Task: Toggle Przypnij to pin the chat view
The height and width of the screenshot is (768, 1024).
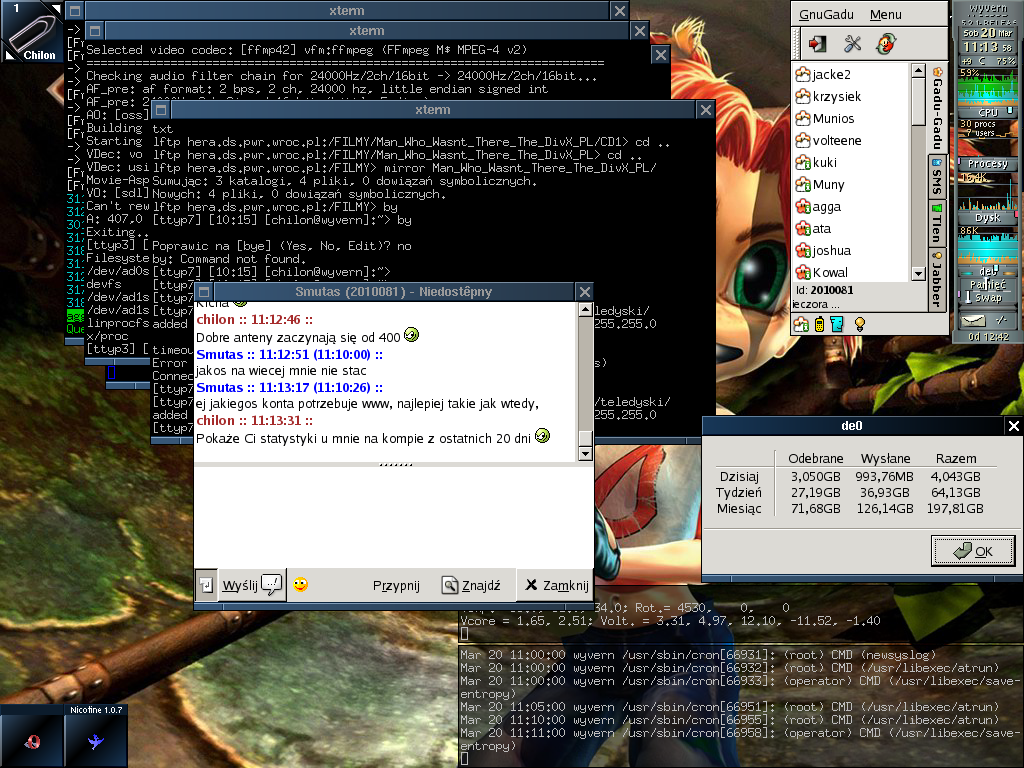Action: 396,586
